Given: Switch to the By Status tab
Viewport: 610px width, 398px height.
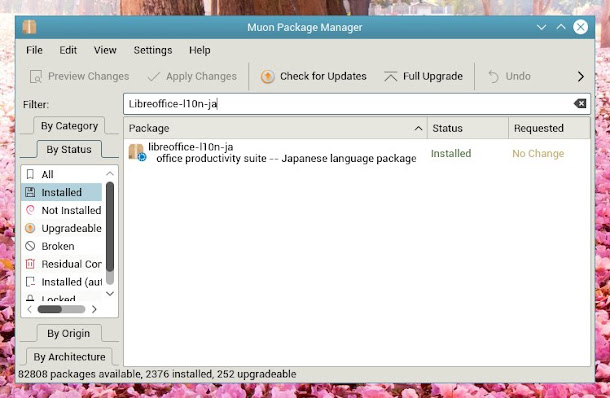Looking at the screenshot, I should pos(69,149).
